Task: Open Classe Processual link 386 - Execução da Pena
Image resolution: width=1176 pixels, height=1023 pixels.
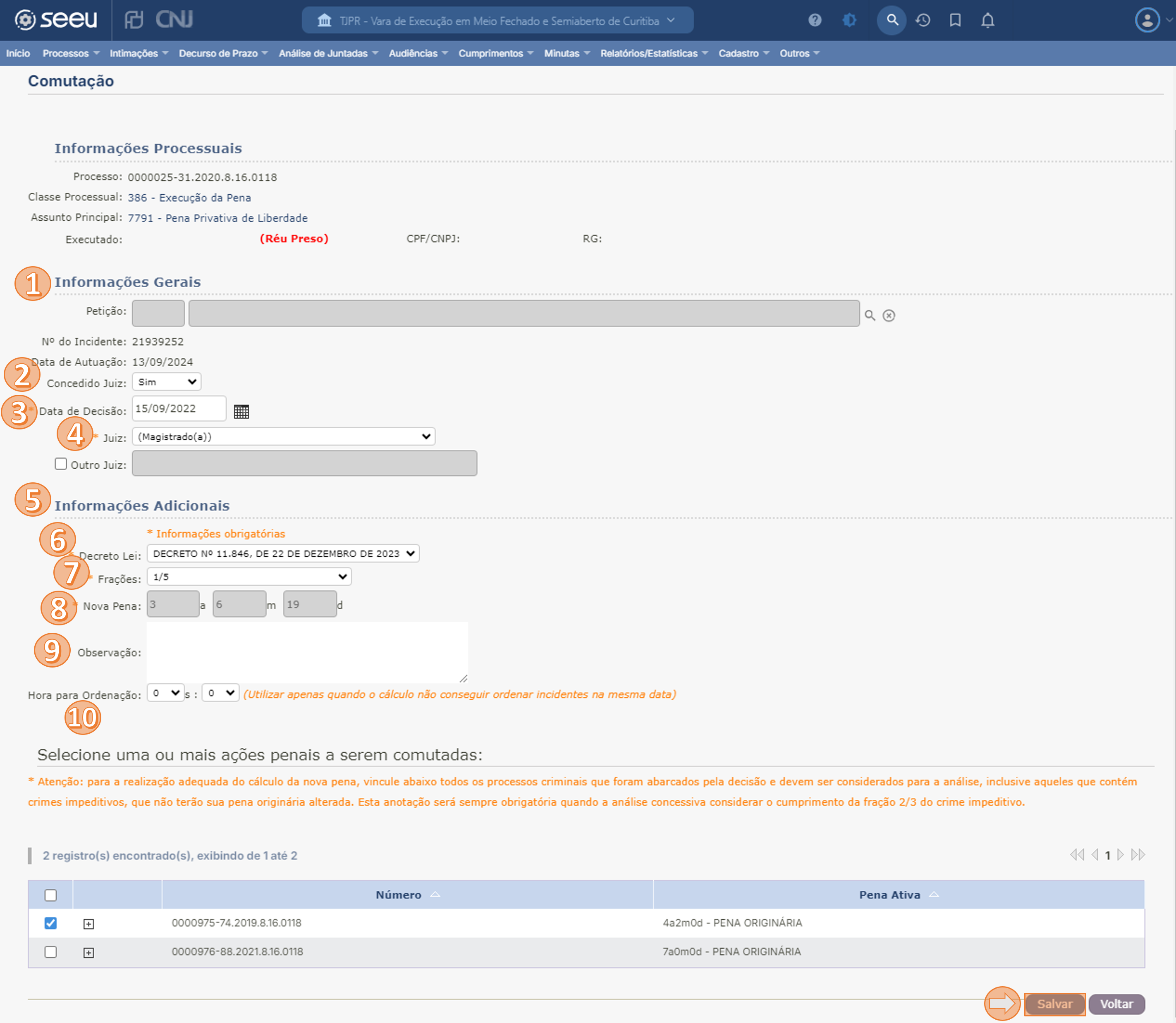Action: [x=189, y=198]
